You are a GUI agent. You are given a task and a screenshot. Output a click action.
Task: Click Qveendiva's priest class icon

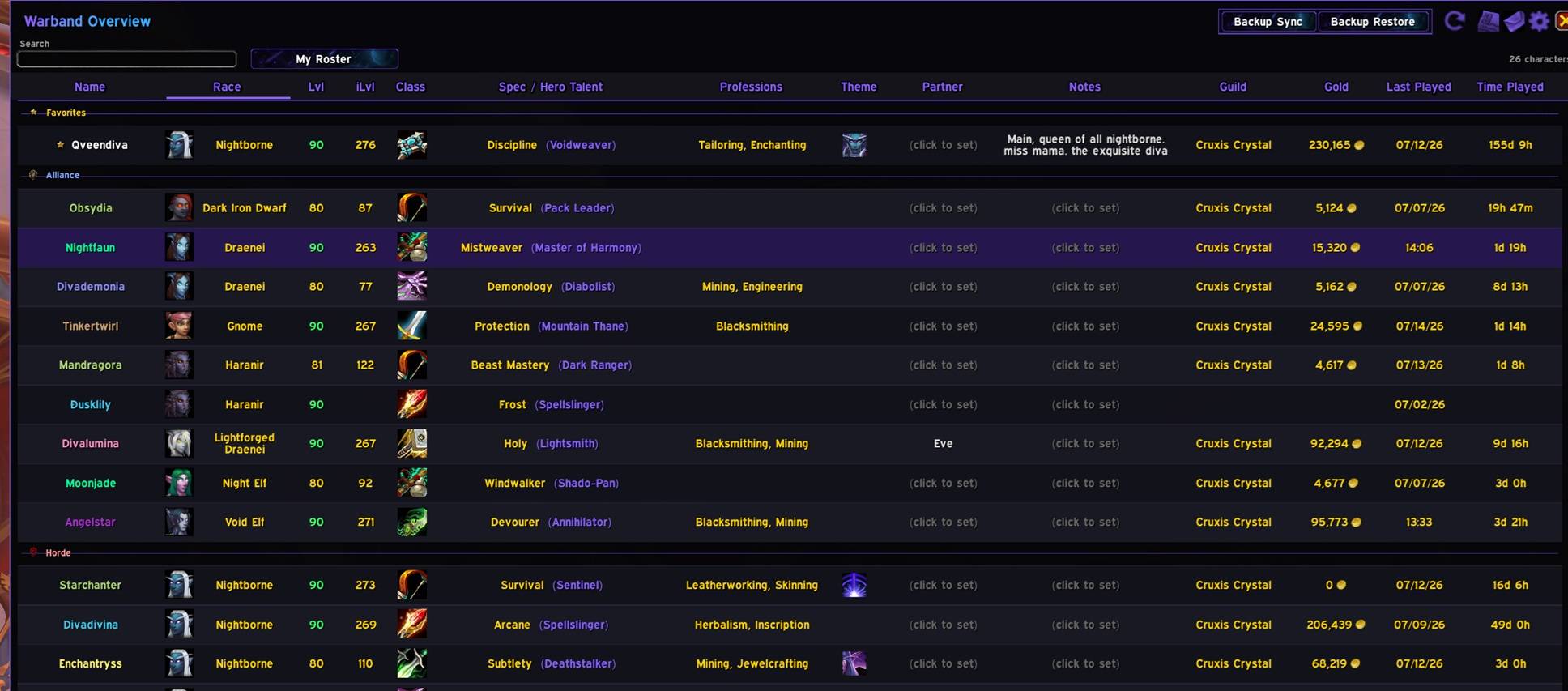coord(411,145)
